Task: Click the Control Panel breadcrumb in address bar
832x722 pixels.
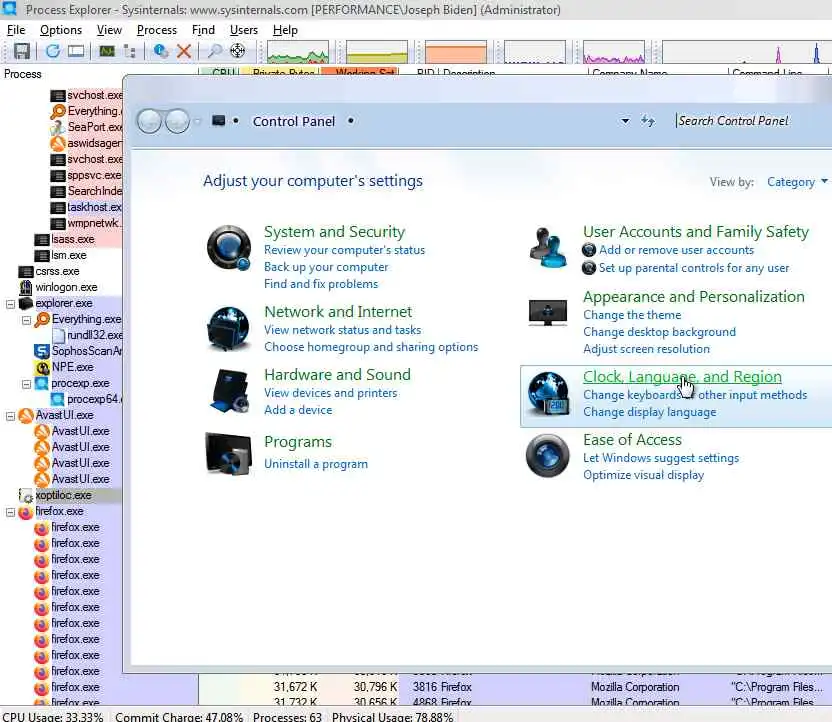Action: point(293,121)
